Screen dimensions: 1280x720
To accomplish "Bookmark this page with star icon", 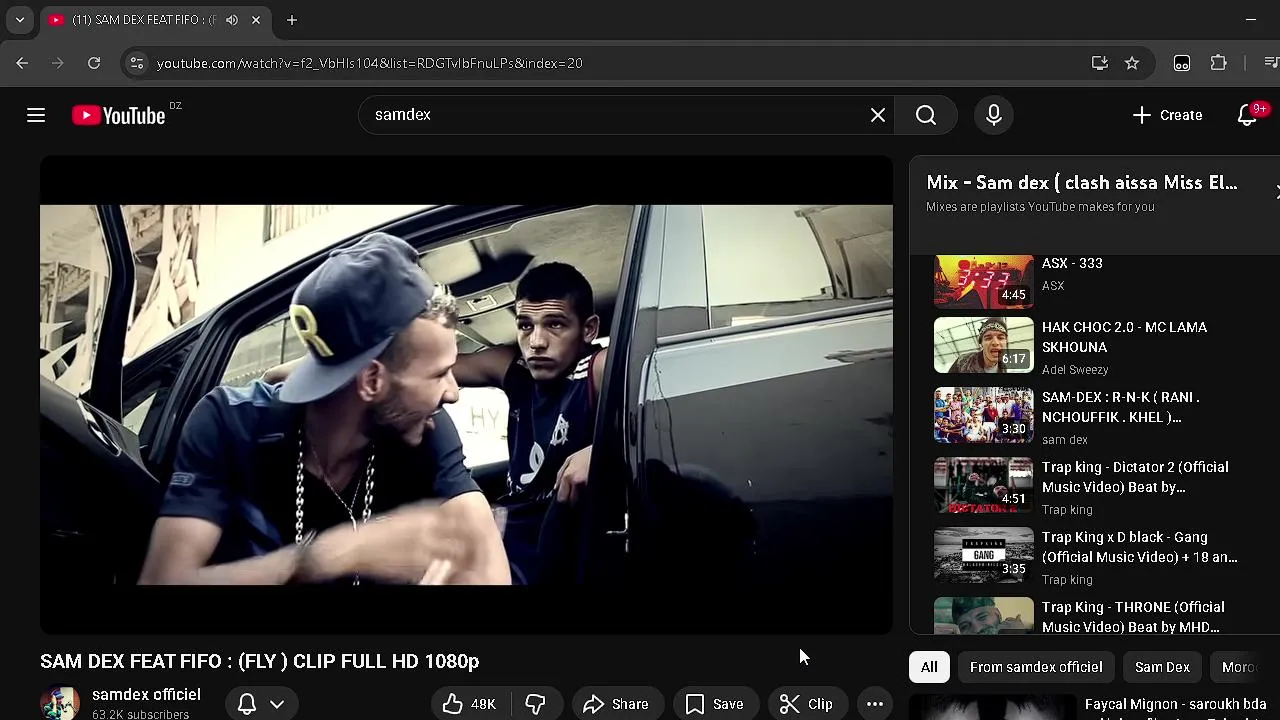I will coord(1132,63).
